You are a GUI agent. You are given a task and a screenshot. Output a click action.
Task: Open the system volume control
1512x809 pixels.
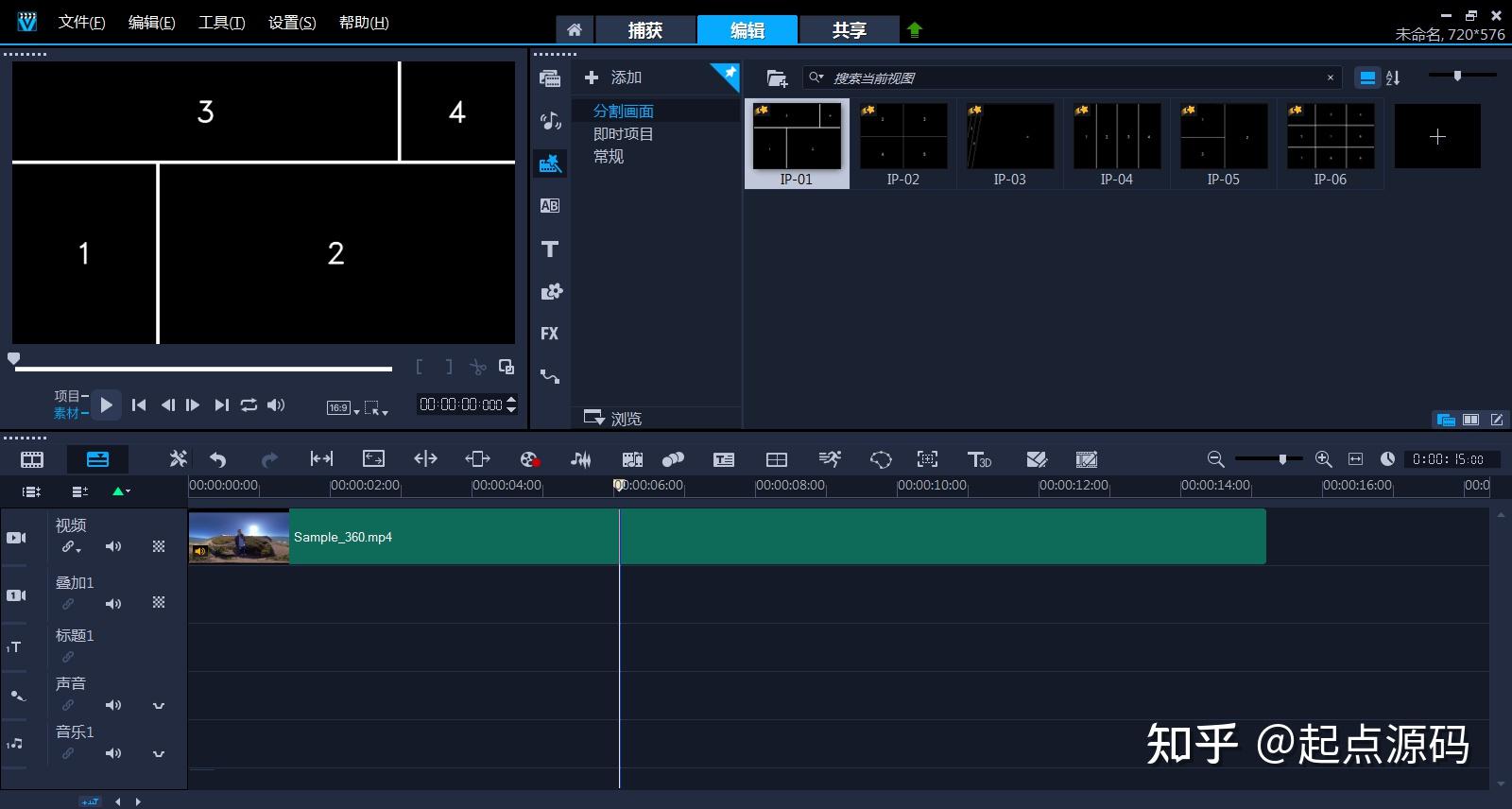pyautogui.click(x=276, y=404)
